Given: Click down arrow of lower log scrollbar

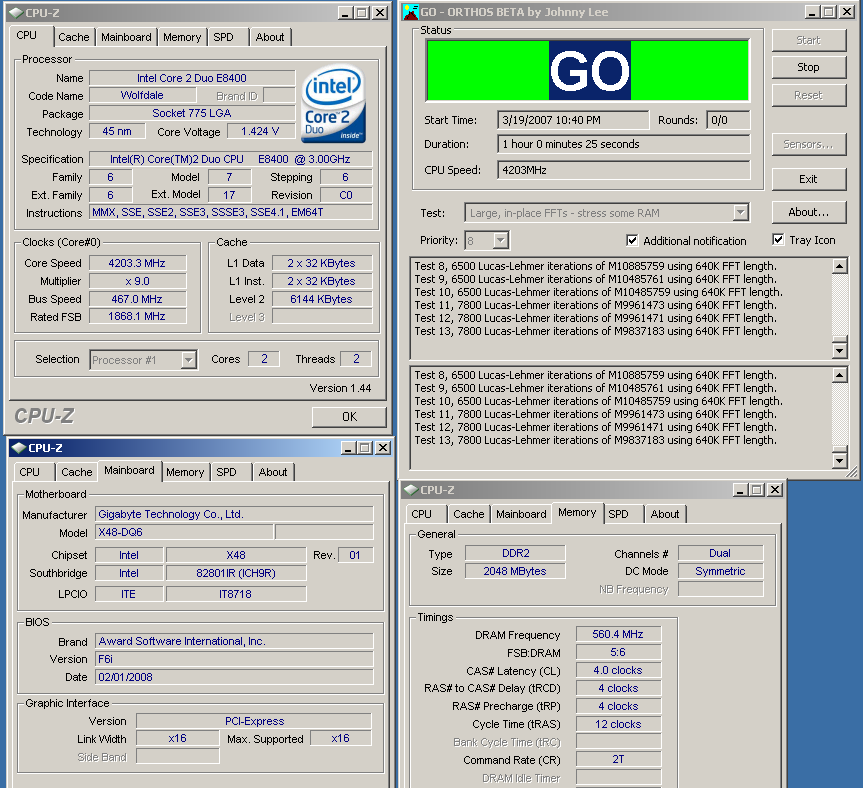Looking at the screenshot, I should tap(839, 460).
